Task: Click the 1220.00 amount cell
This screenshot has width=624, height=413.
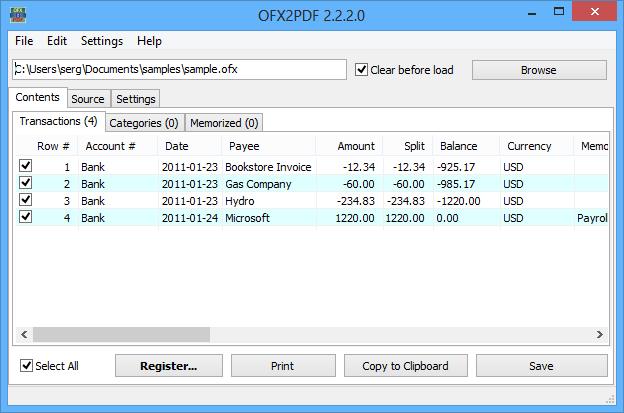Action: (350, 218)
